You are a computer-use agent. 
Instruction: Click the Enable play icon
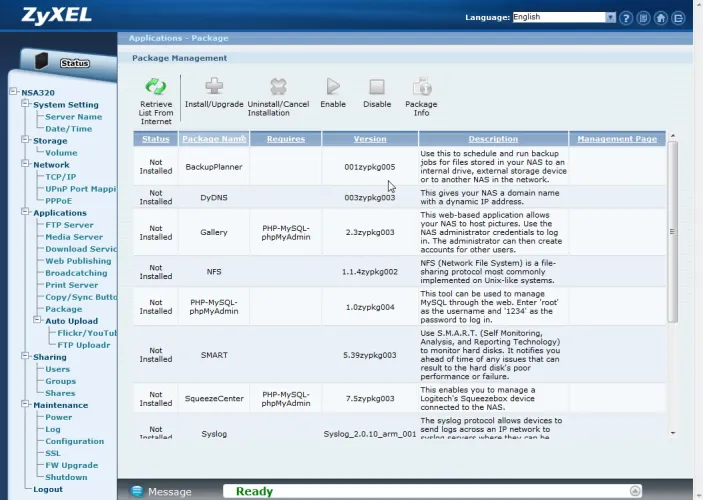point(333,87)
